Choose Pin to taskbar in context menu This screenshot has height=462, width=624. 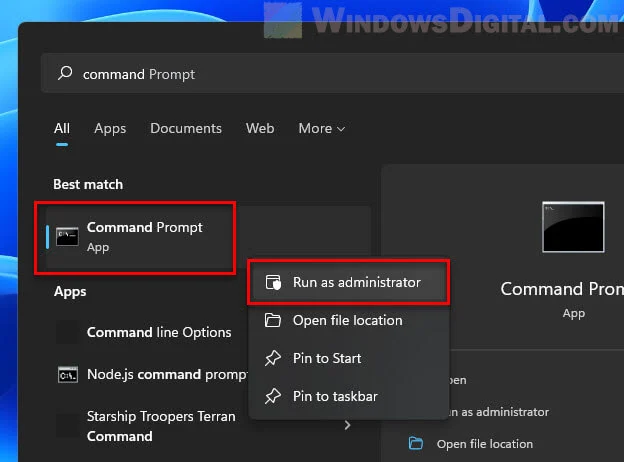pos(349,396)
